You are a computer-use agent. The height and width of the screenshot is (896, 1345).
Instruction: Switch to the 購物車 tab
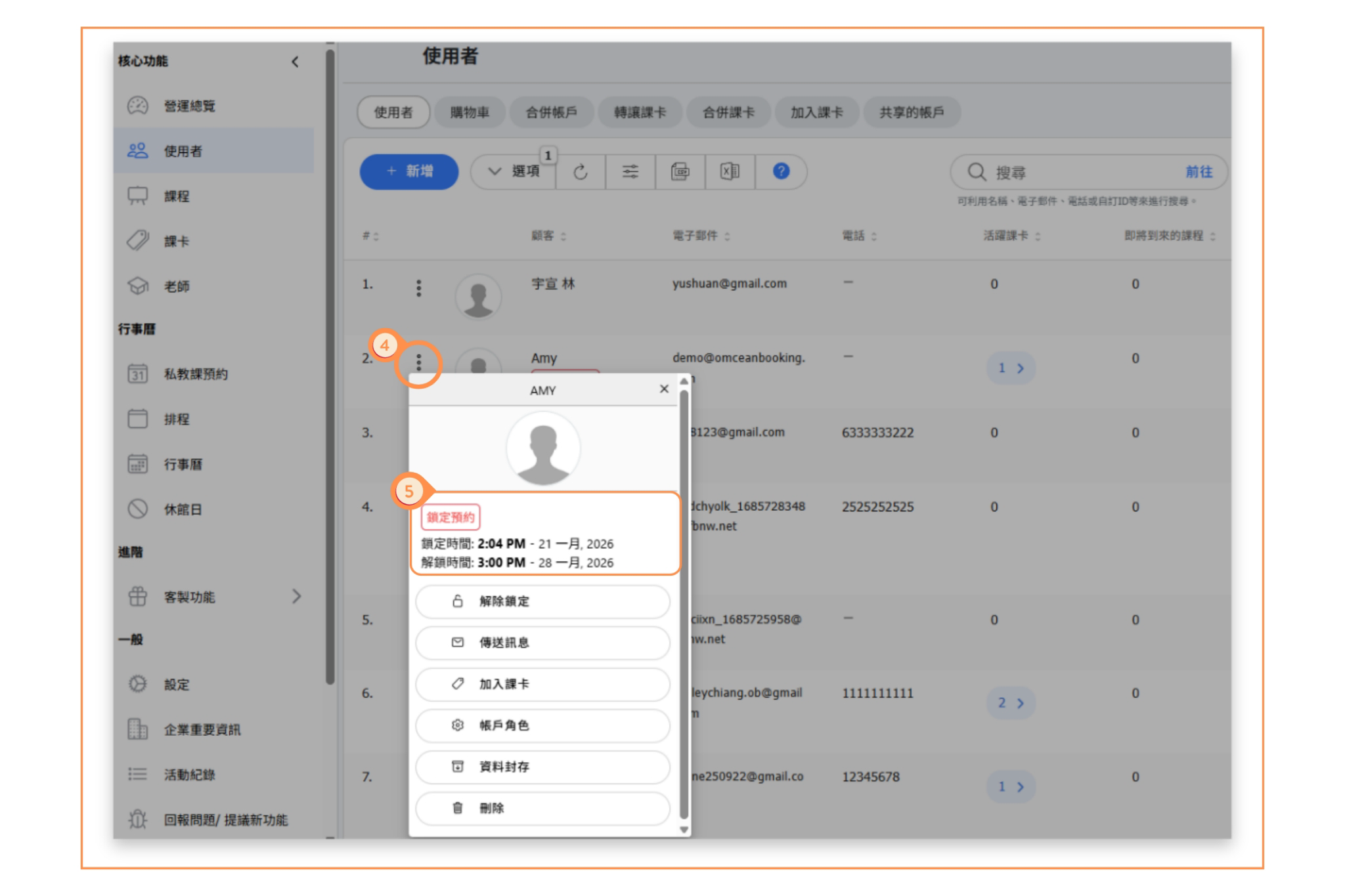(470, 112)
